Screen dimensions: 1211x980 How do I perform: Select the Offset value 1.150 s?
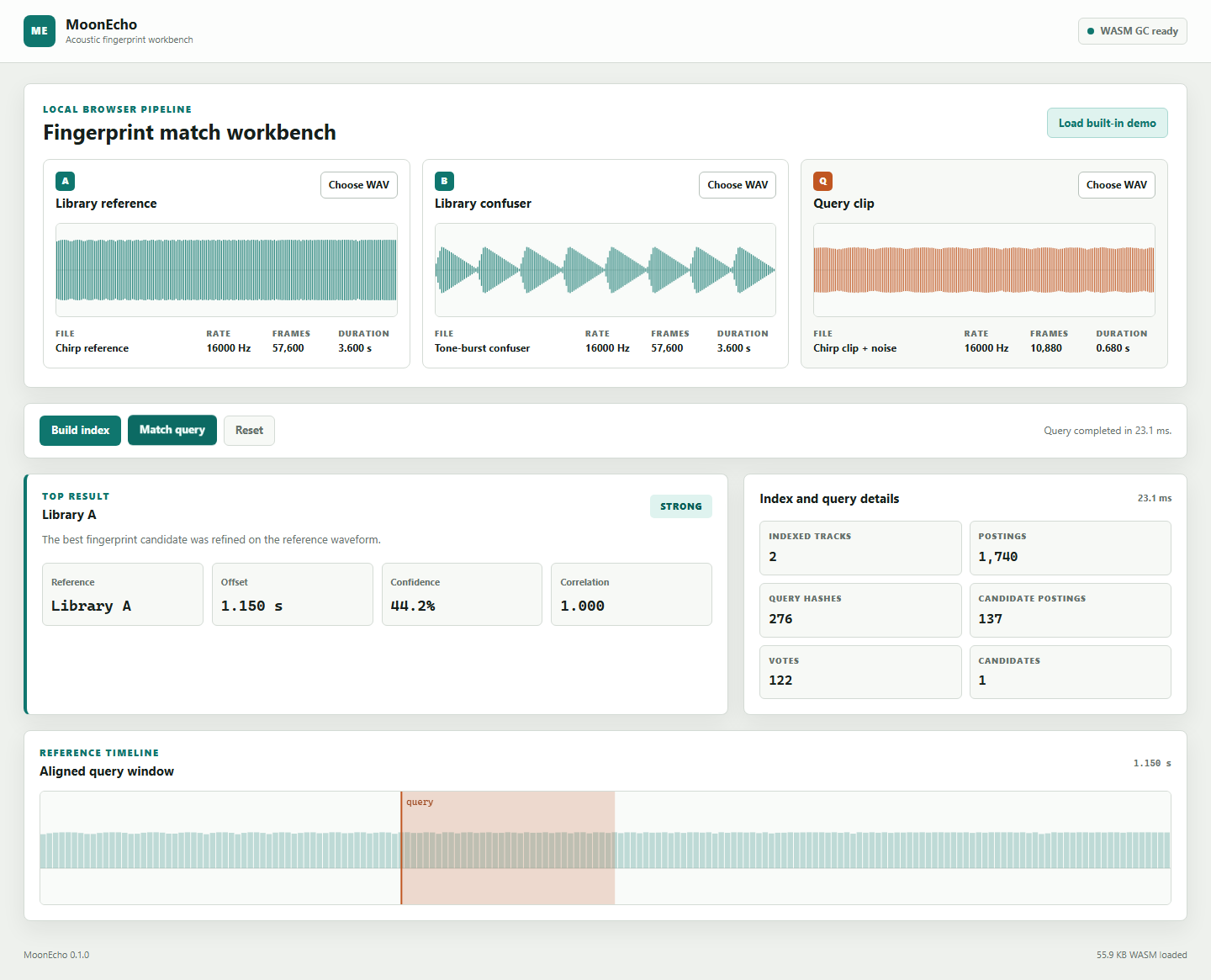point(251,606)
